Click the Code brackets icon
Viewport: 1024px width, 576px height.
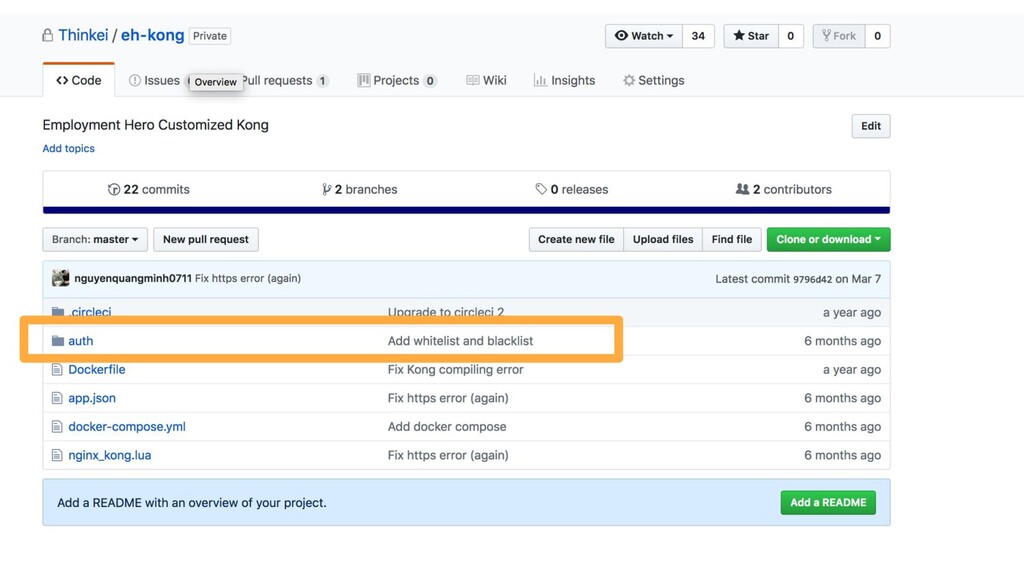(62, 80)
